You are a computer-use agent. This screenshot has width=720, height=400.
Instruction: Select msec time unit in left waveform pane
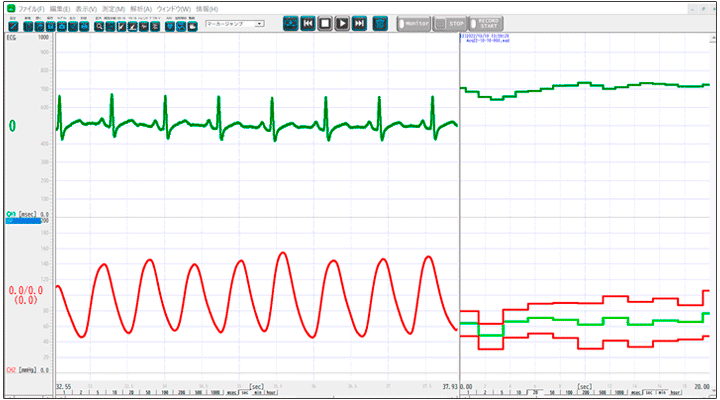[231, 393]
